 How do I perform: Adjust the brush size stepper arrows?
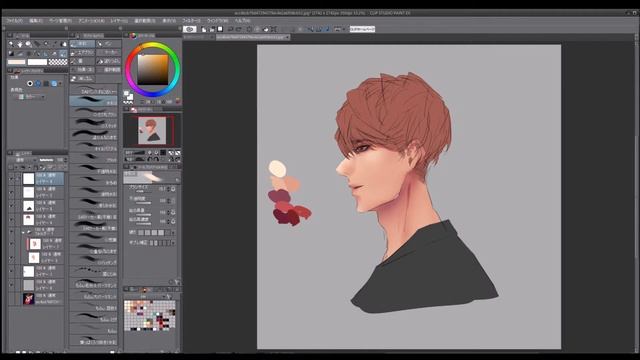click(x=169, y=189)
